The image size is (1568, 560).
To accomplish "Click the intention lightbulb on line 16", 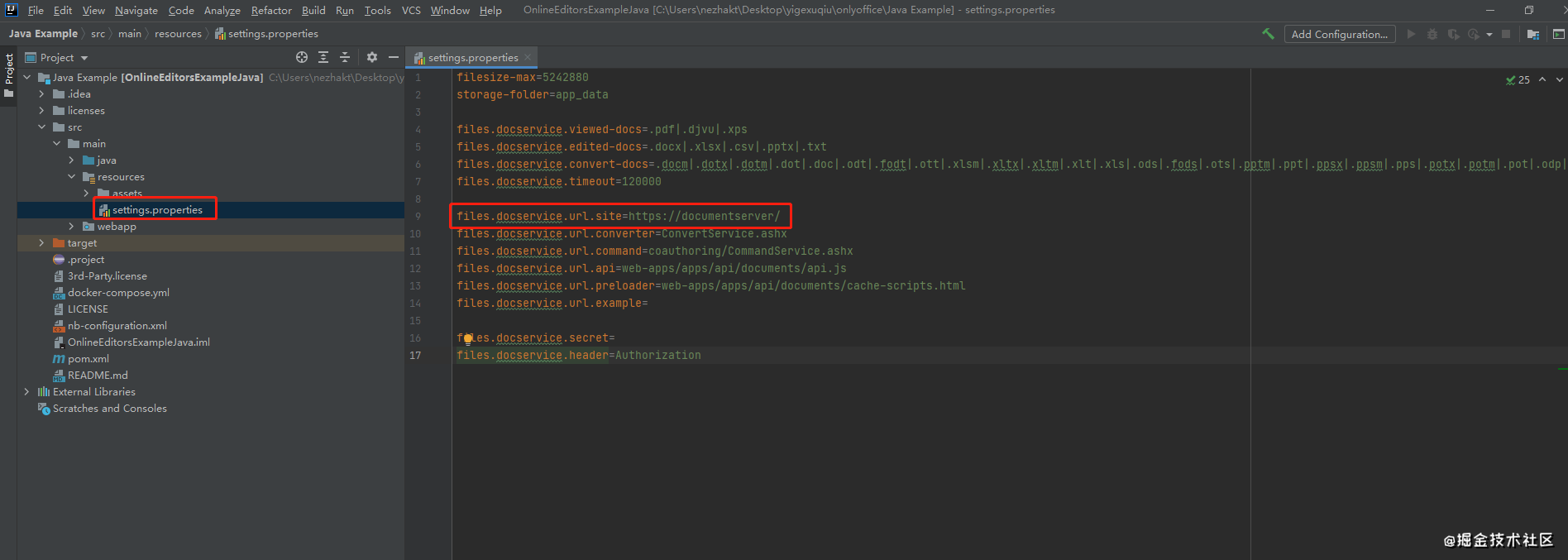I will (468, 337).
